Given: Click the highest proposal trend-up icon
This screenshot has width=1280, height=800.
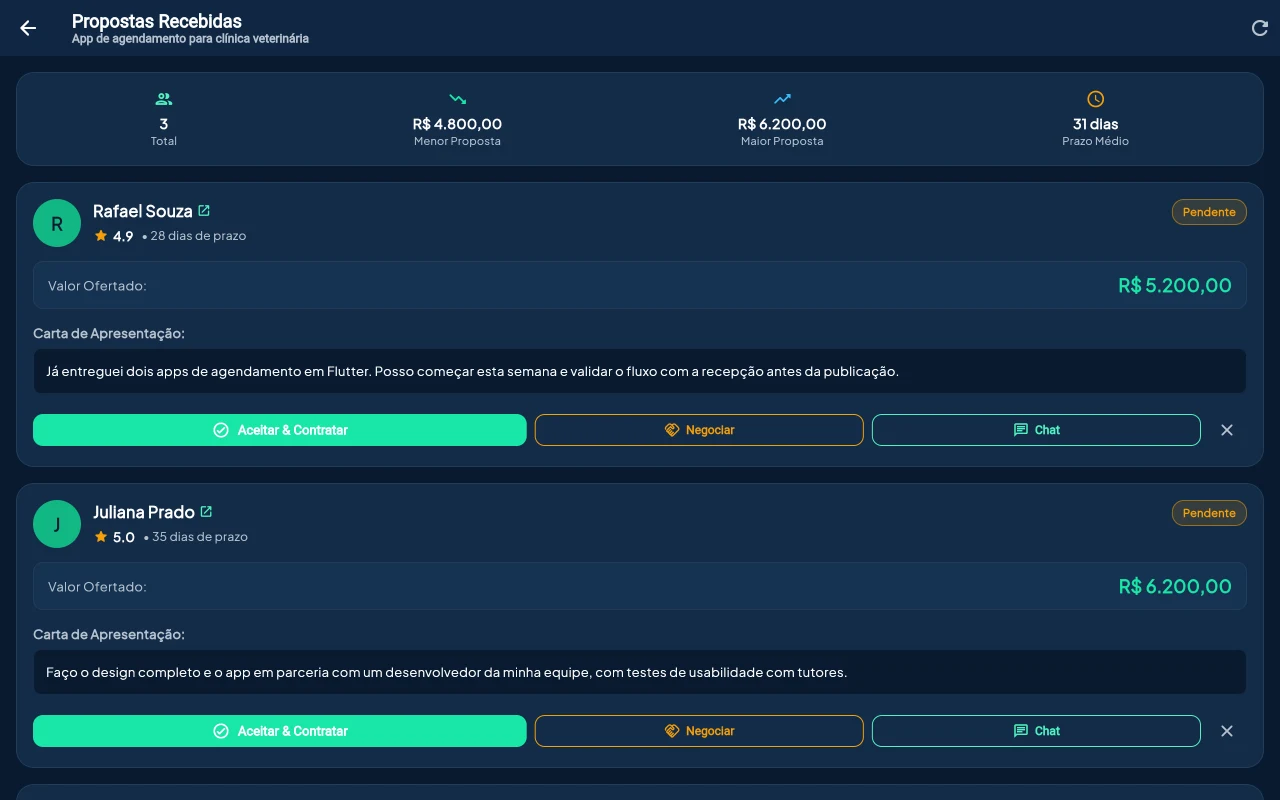Looking at the screenshot, I should click(782, 99).
